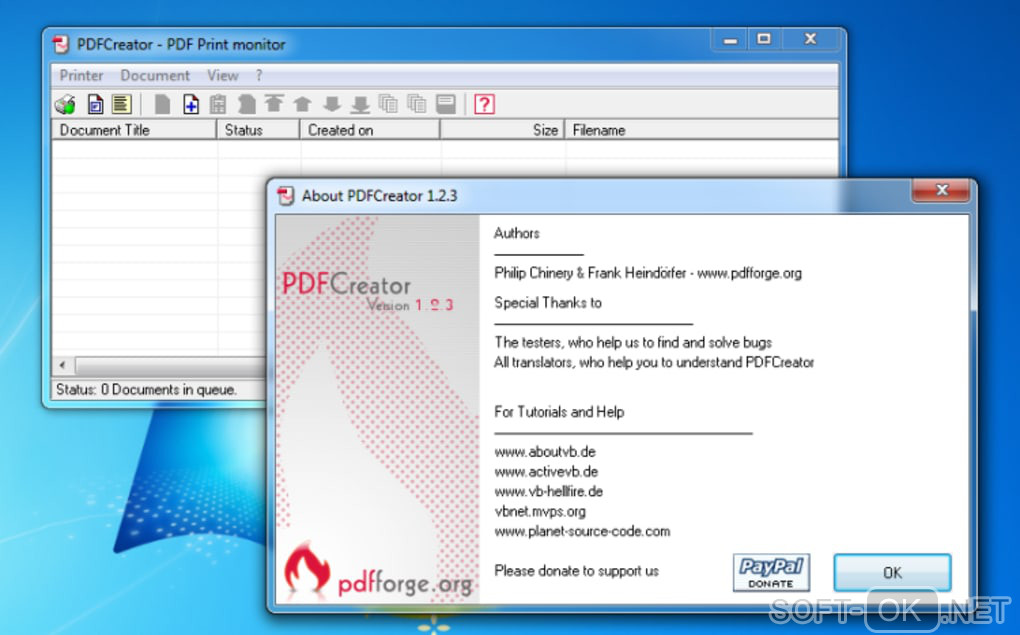1020x635 pixels.
Task: Minimize the PDF Print monitor window
Action: pos(730,40)
